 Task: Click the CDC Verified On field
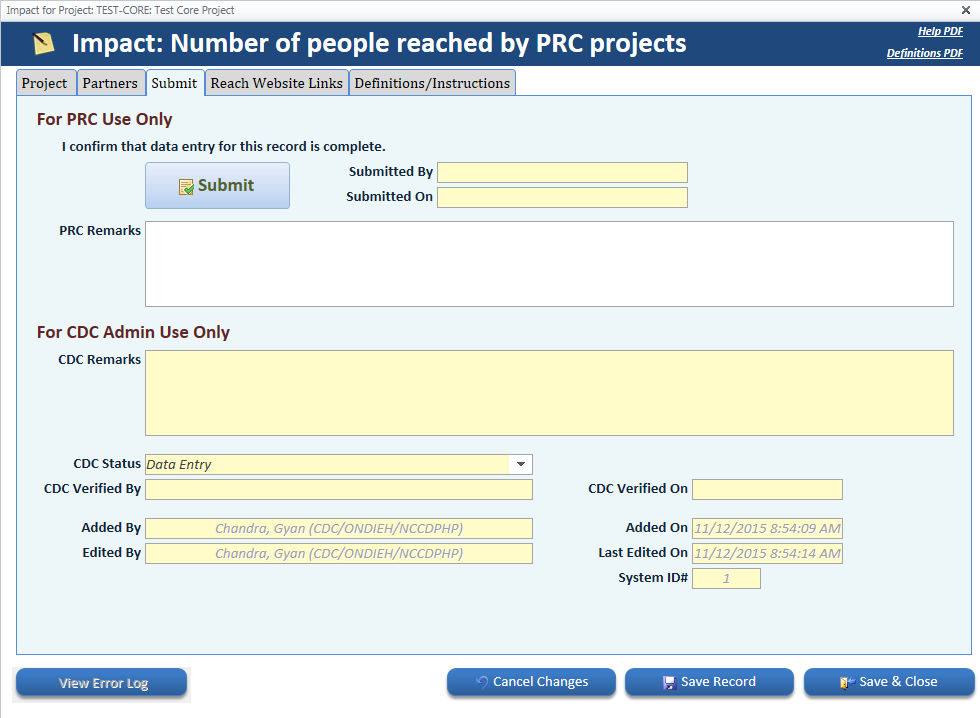pyautogui.click(x=767, y=489)
